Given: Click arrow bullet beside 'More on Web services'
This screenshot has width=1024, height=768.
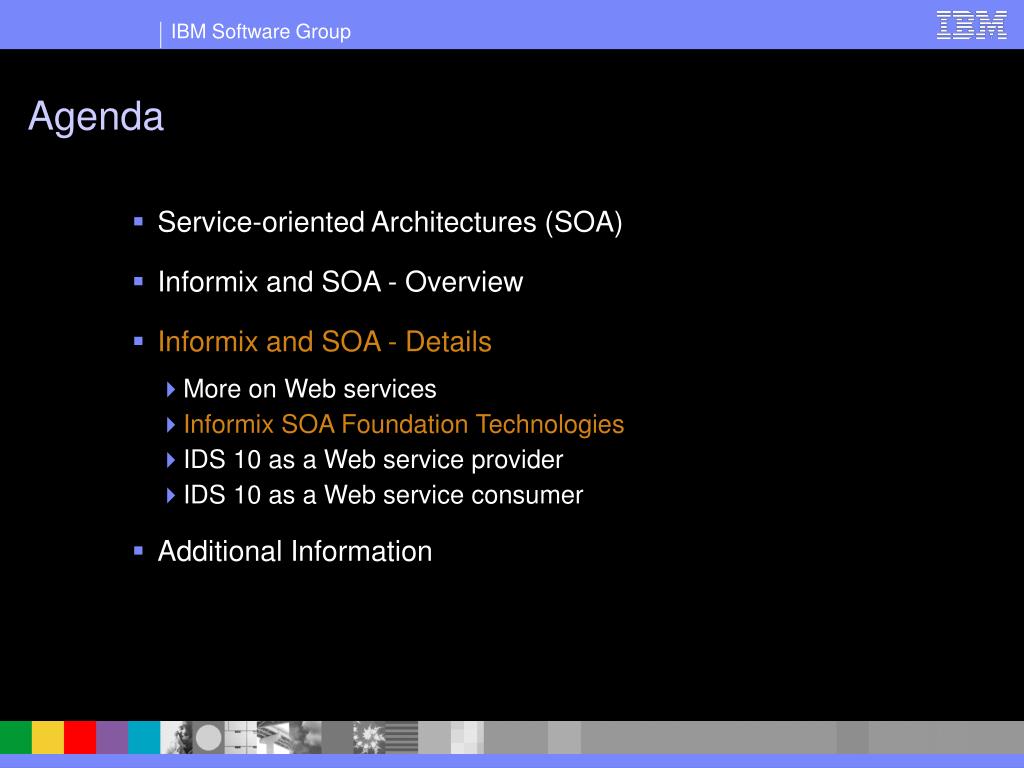Looking at the screenshot, I should point(170,390).
